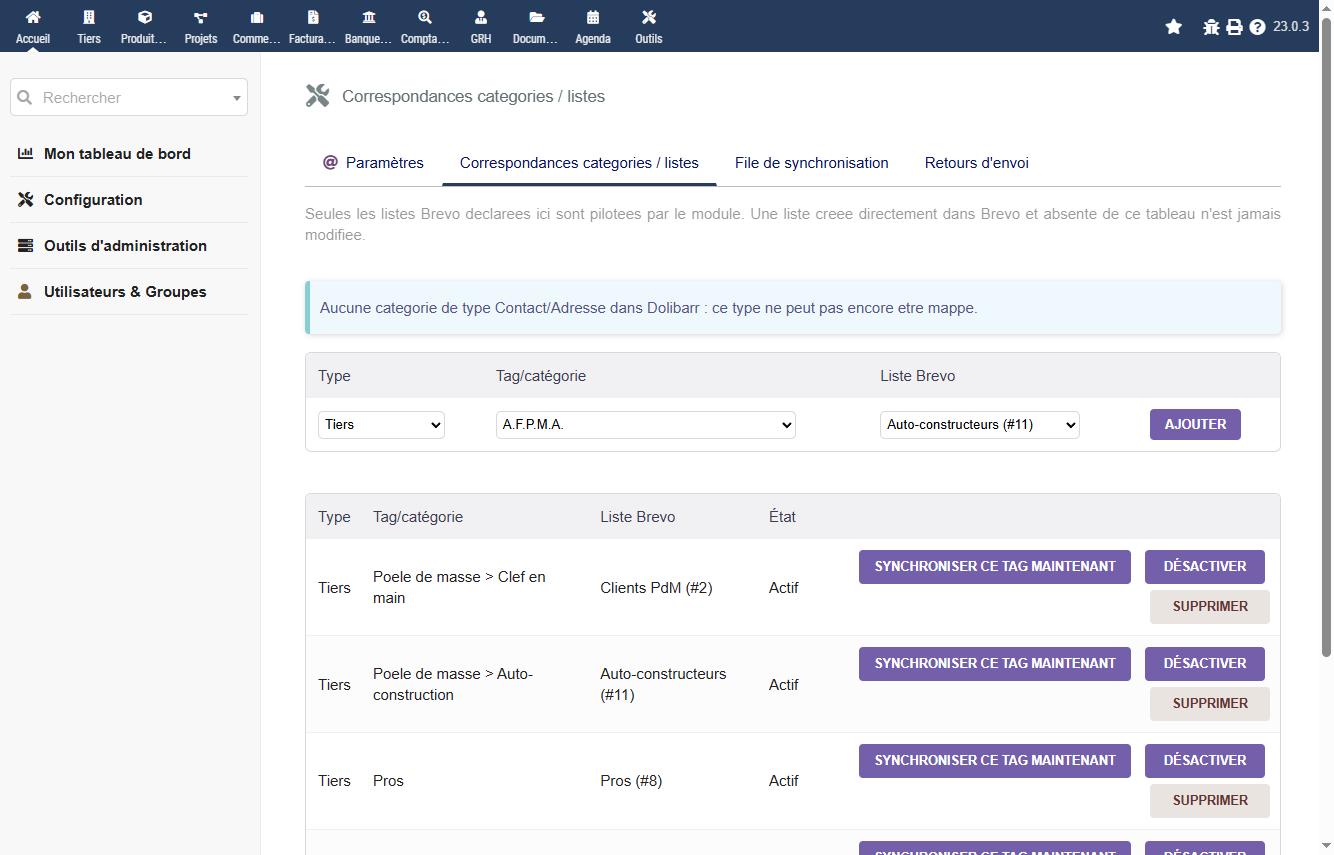
Task: Switch to File de synchronisation tab
Action: tap(812, 163)
